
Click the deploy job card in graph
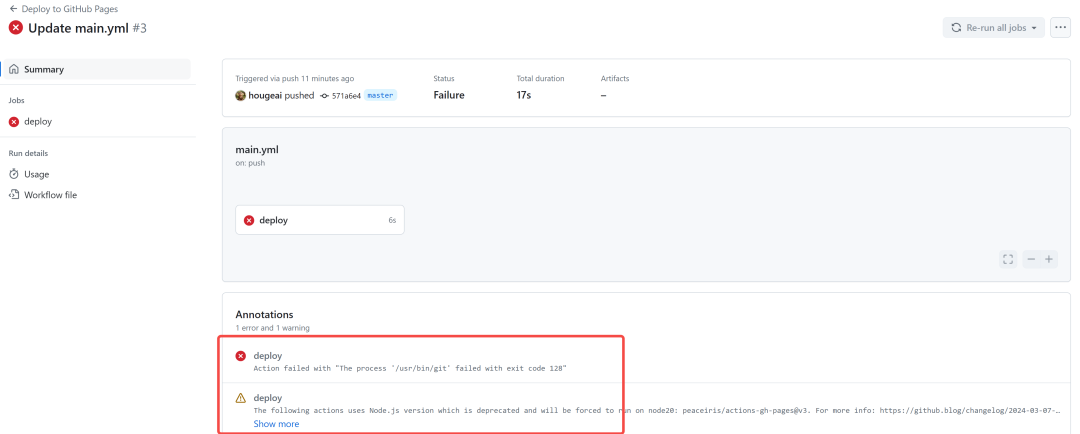tap(319, 220)
